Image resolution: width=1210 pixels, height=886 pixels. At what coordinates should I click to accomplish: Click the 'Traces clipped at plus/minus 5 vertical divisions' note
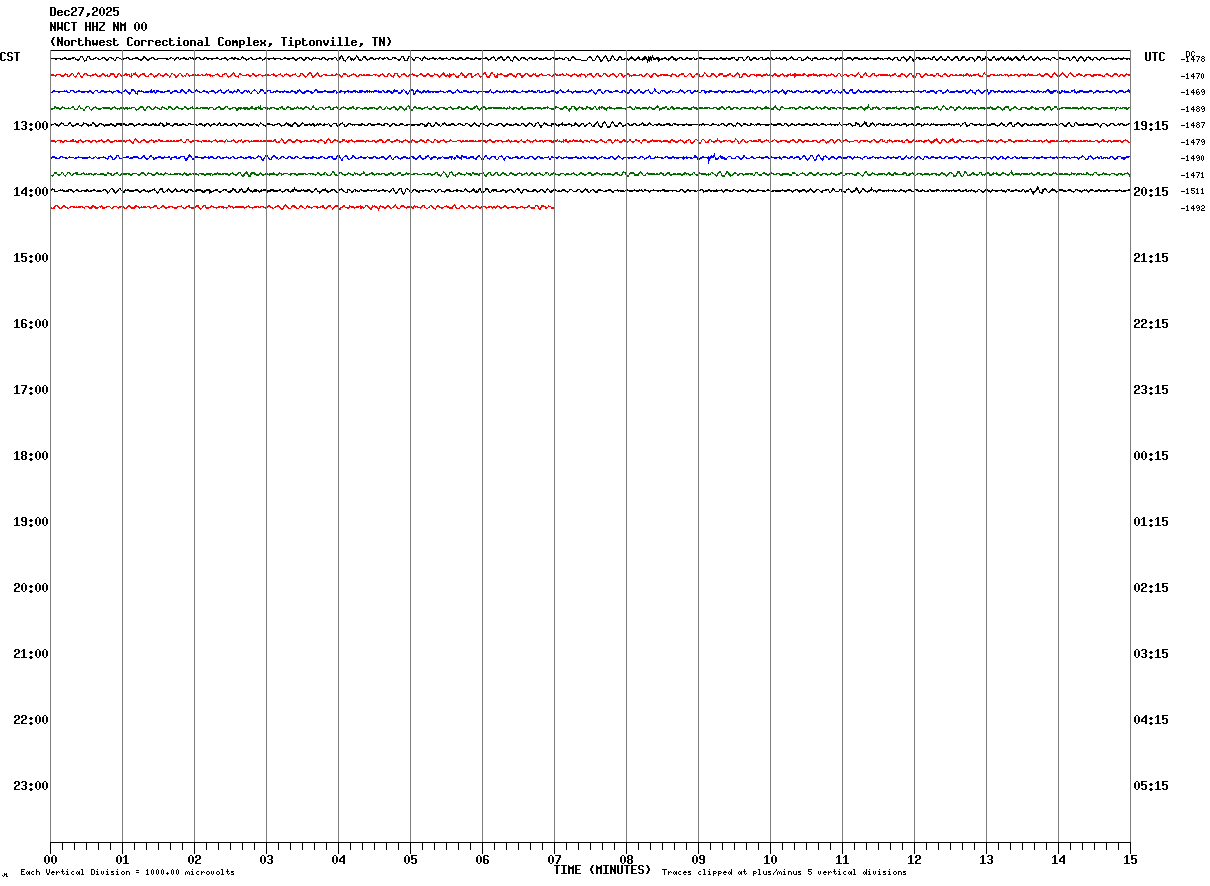[x=784, y=873]
